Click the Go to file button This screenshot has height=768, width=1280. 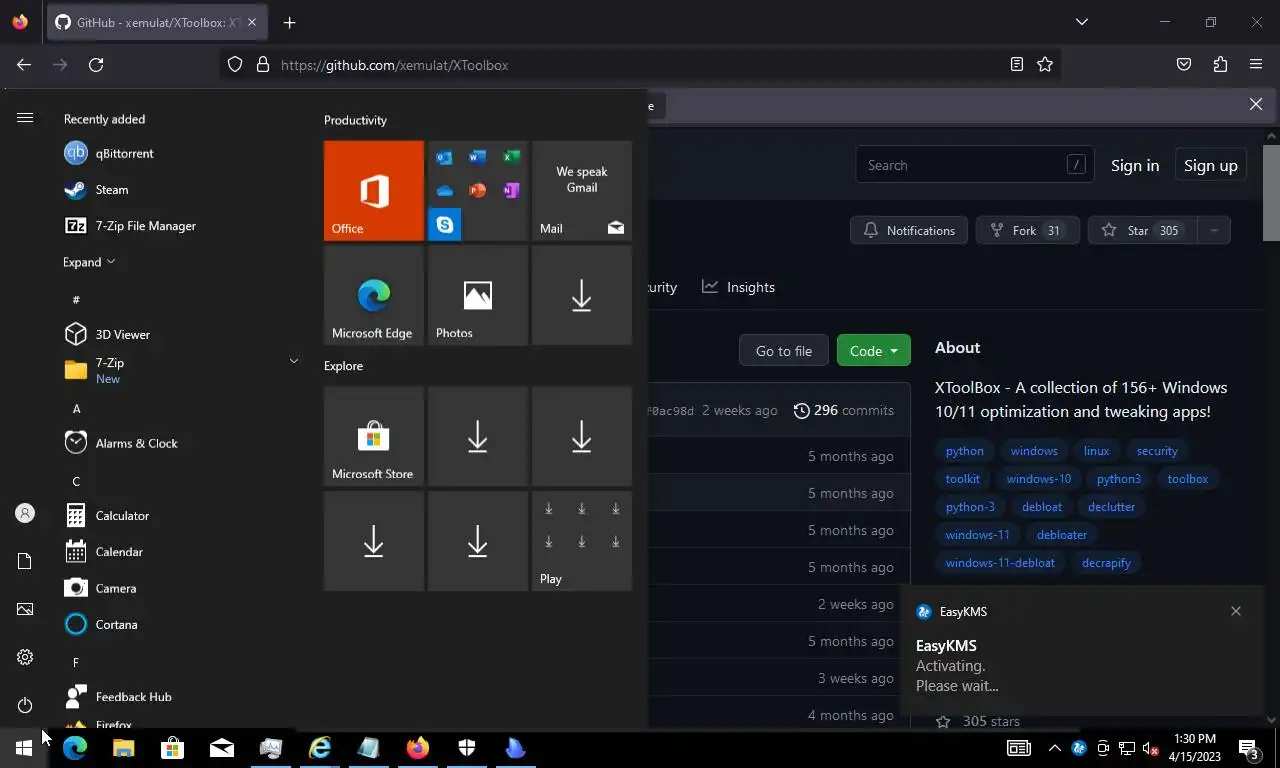click(x=783, y=350)
